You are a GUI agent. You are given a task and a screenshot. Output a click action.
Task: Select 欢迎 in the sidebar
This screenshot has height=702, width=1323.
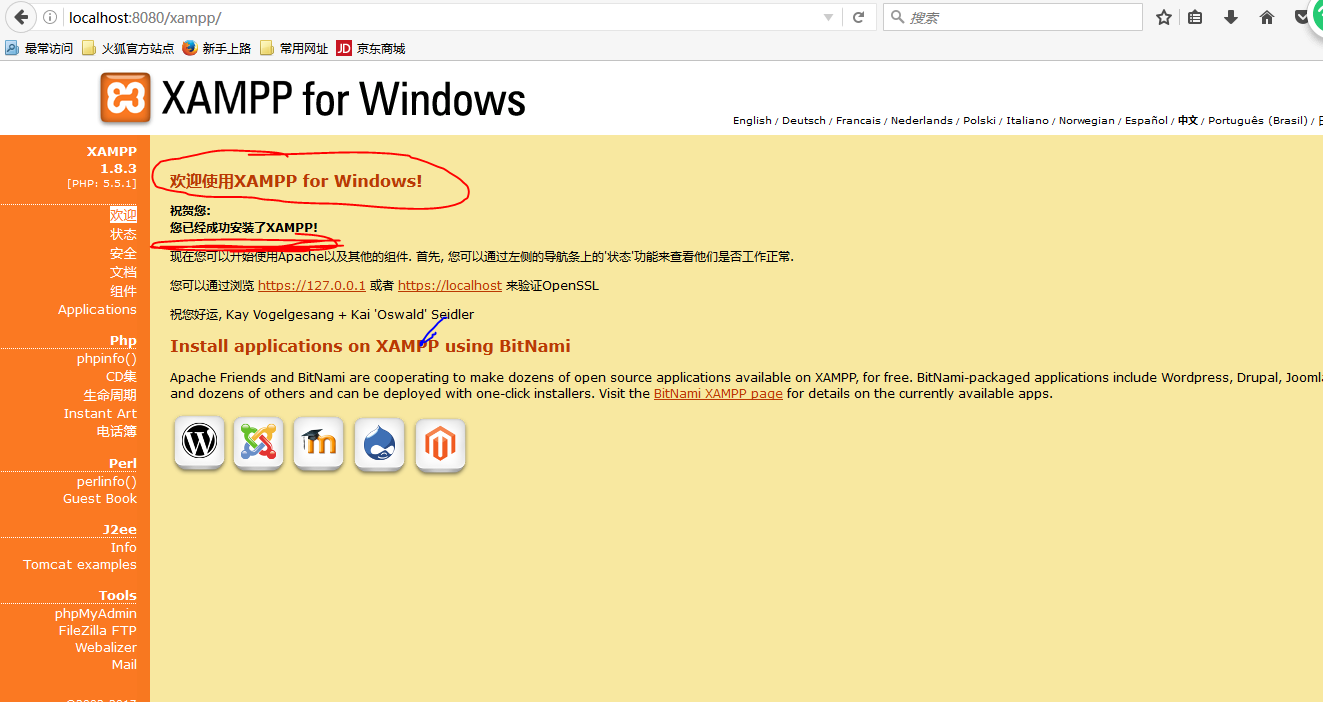(123, 215)
